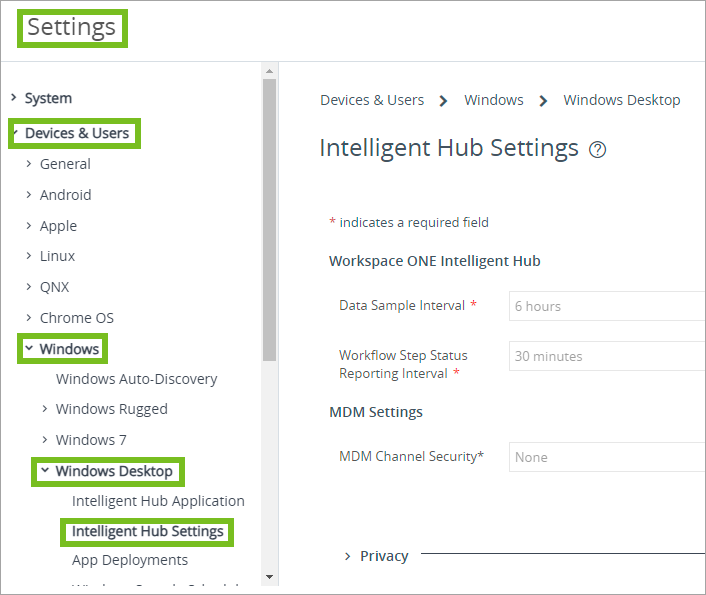This screenshot has width=706, height=595.
Task: Open the Linux tree item
Action: coord(58,256)
